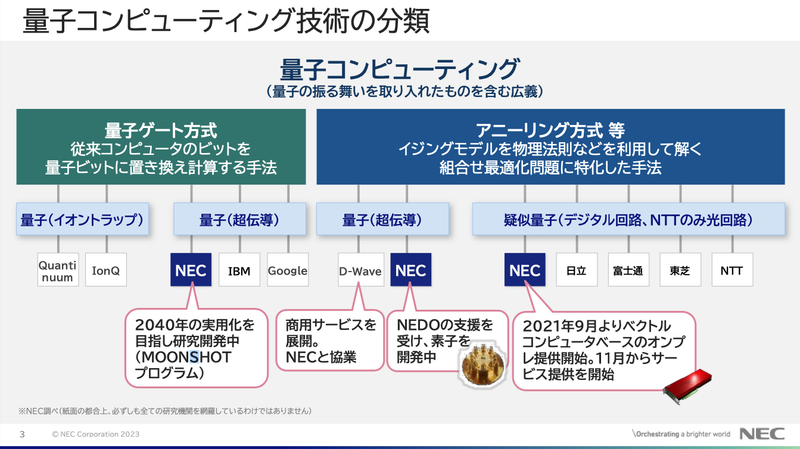Select the NEC box next to D-Wave

coord(410,270)
